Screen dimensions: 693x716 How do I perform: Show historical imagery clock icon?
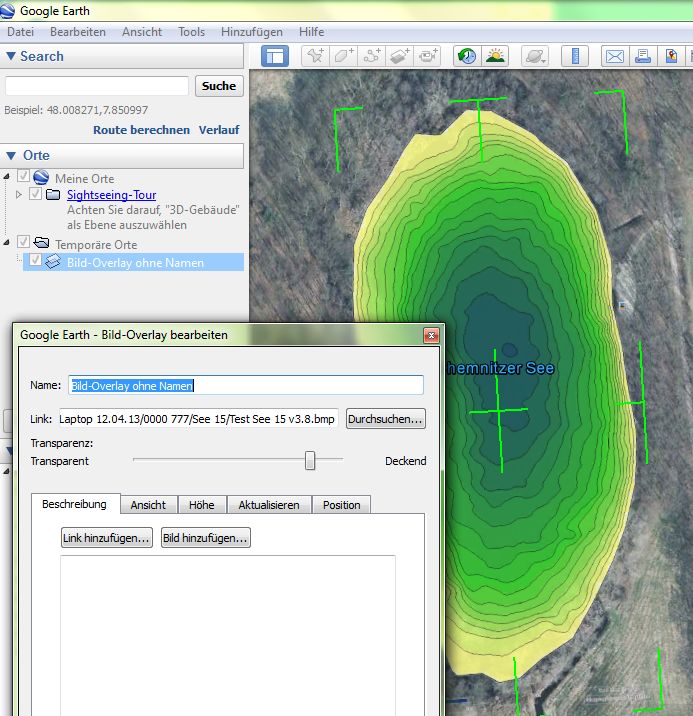(x=467, y=56)
